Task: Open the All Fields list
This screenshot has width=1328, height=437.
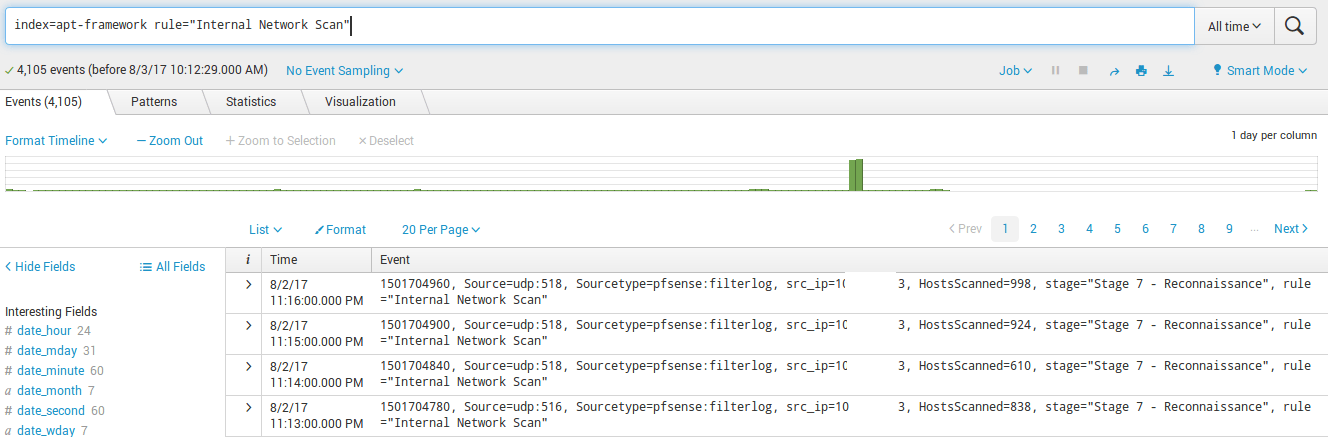Action: tap(172, 267)
